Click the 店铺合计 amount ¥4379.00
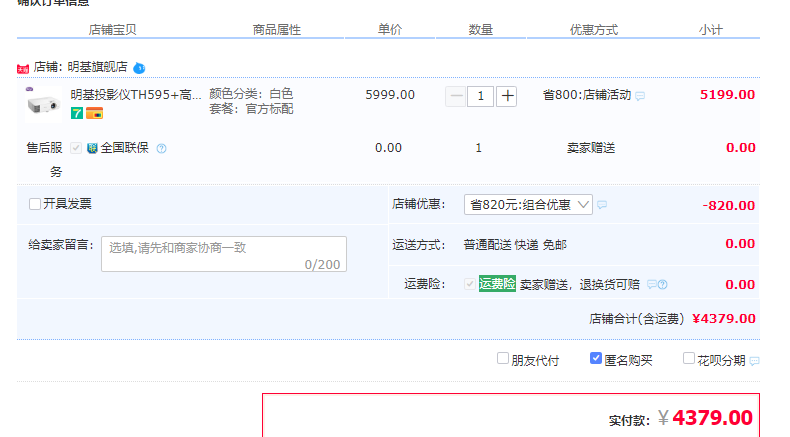 point(723,319)
